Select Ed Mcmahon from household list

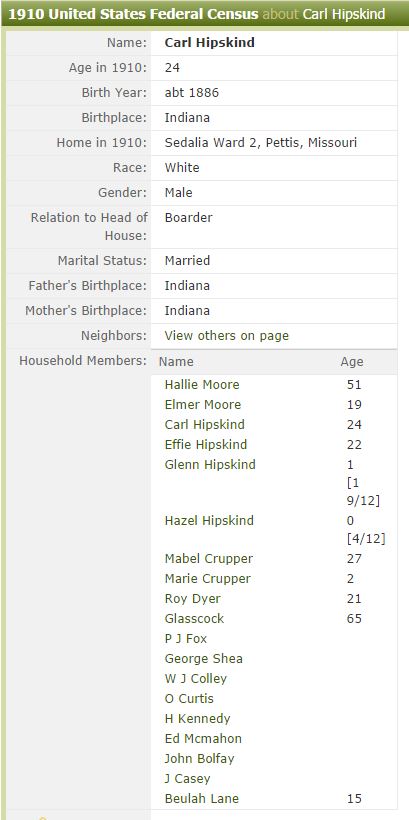point(203,739)
